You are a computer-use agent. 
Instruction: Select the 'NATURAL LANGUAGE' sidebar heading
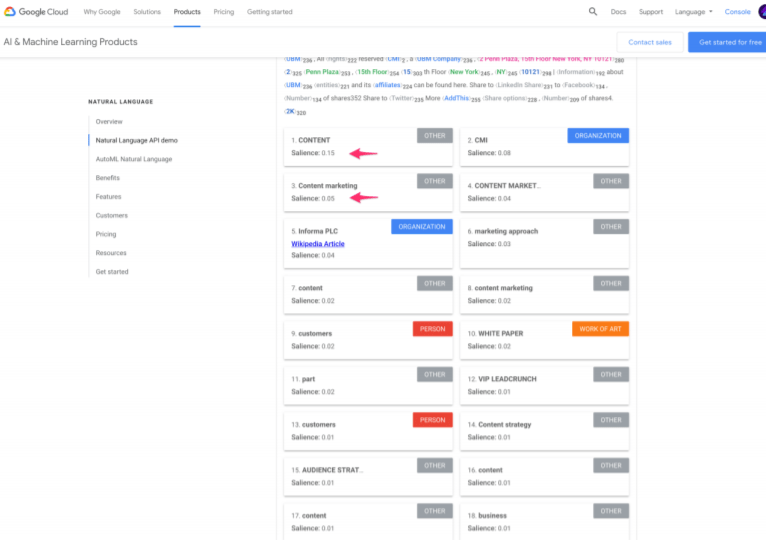click(x=121, y=102)
